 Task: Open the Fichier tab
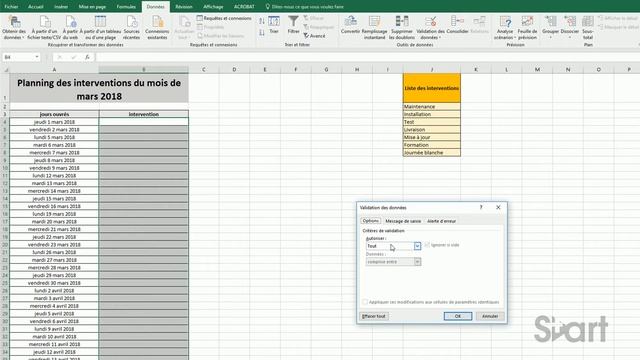coord(11,7)
